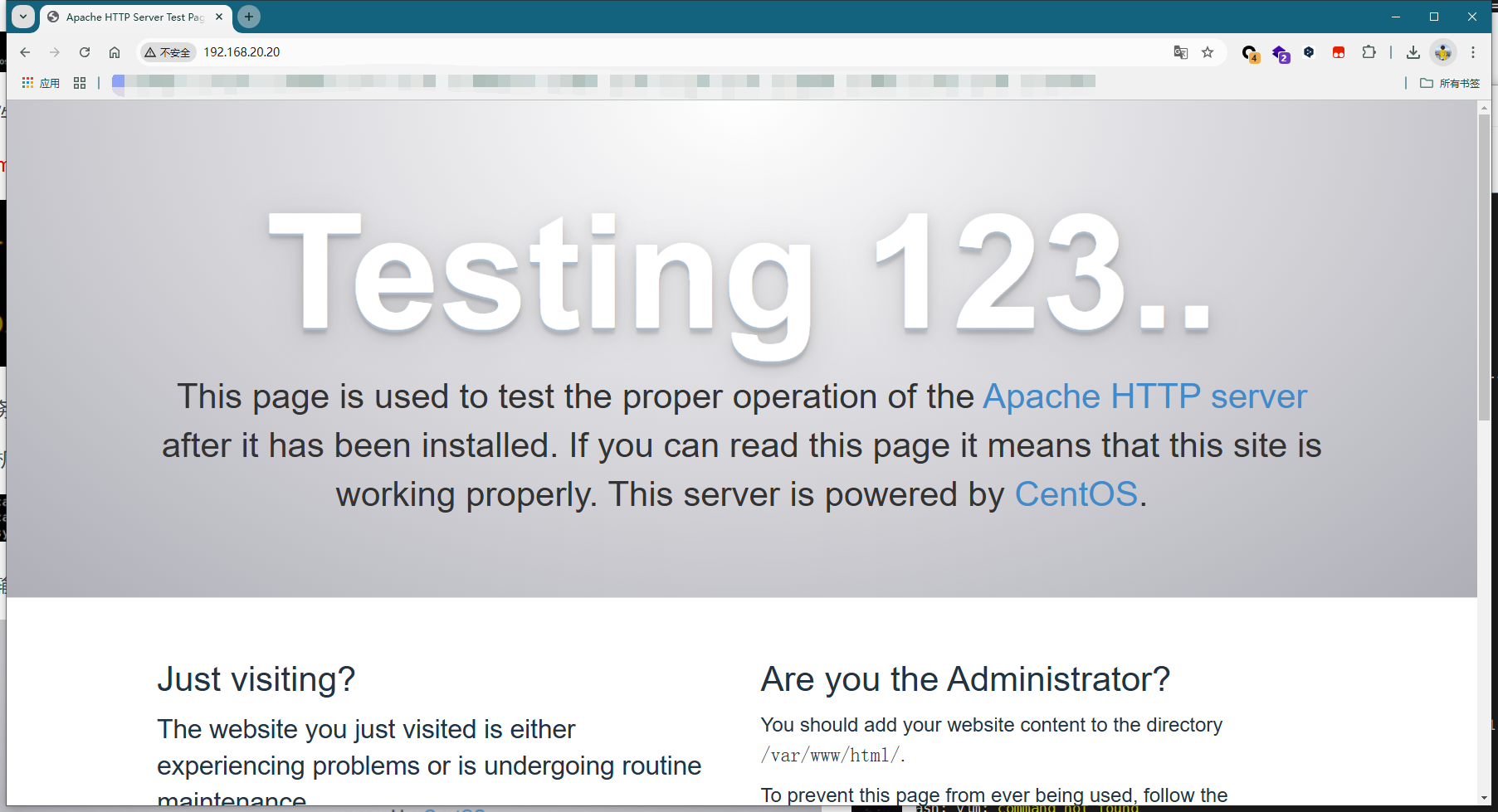Open the all bookmarks folder
This screenshot has width=1498, height=812.
1450,83
